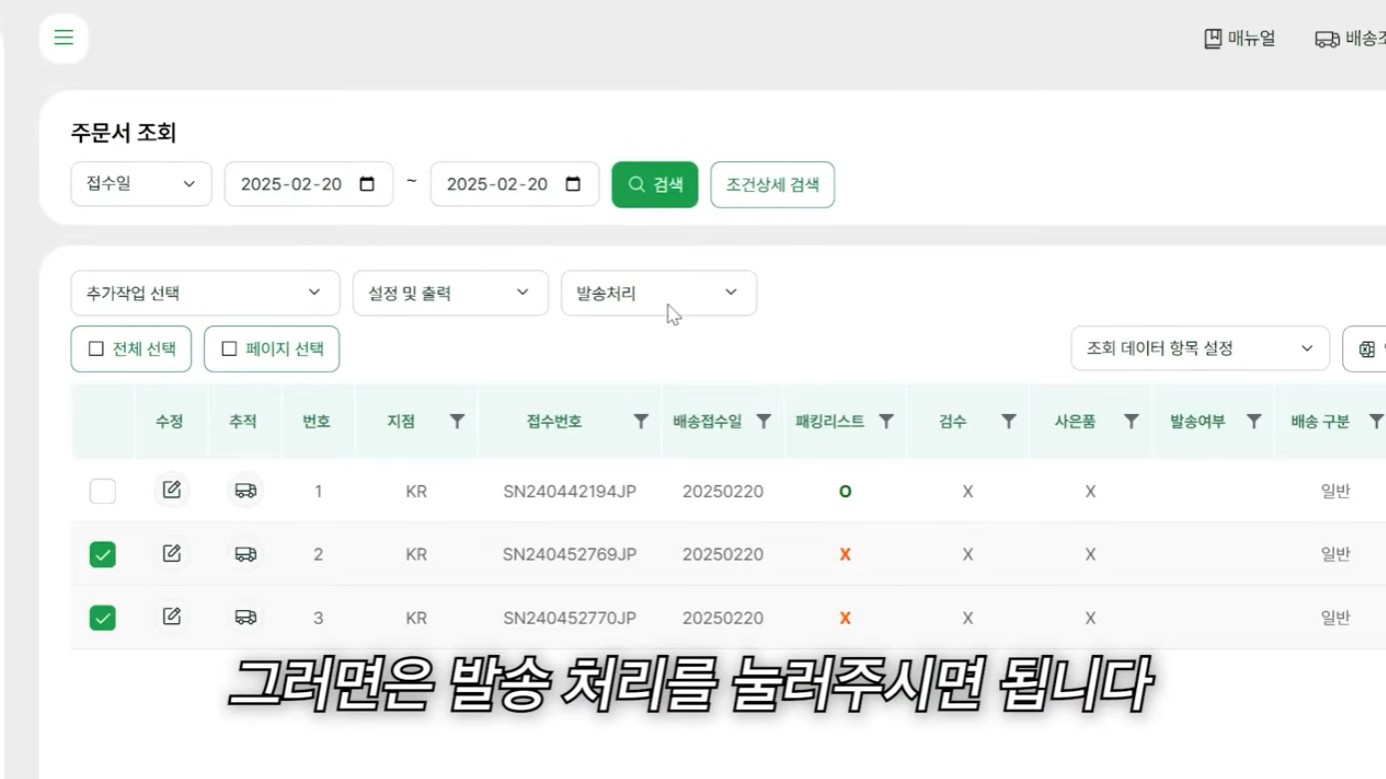Open the 조회 데이터 항목 설정 dropdown
The width and height of the screenshot is (1386, 779).
click(x=1199, y=348)
